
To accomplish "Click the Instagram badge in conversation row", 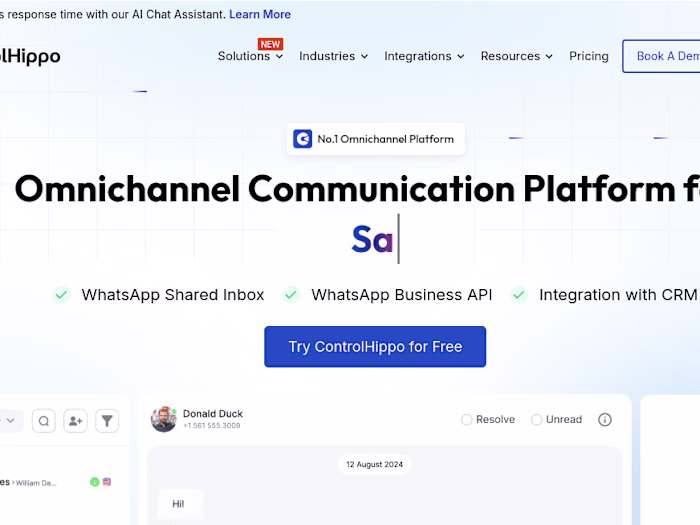I will (107, 482).
